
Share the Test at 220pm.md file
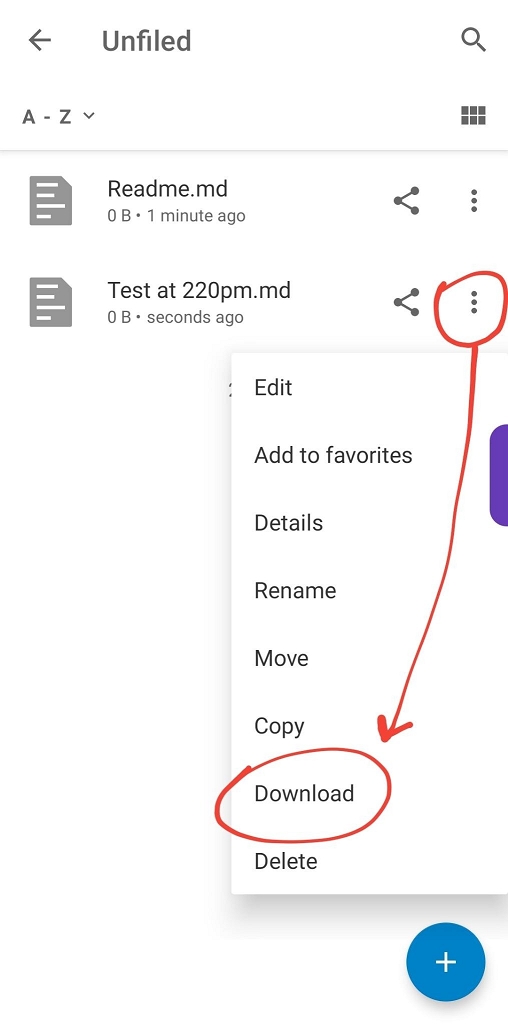point(406,302)
